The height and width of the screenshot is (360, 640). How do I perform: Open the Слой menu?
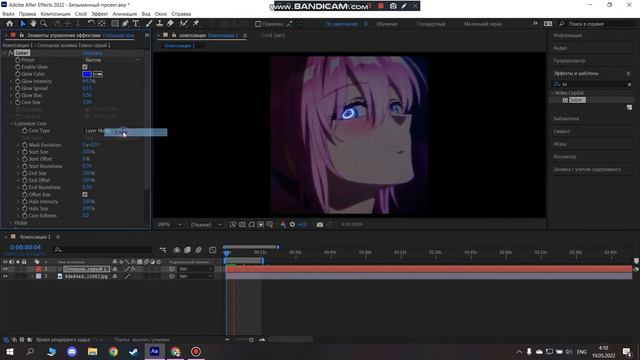click(80, 14)
